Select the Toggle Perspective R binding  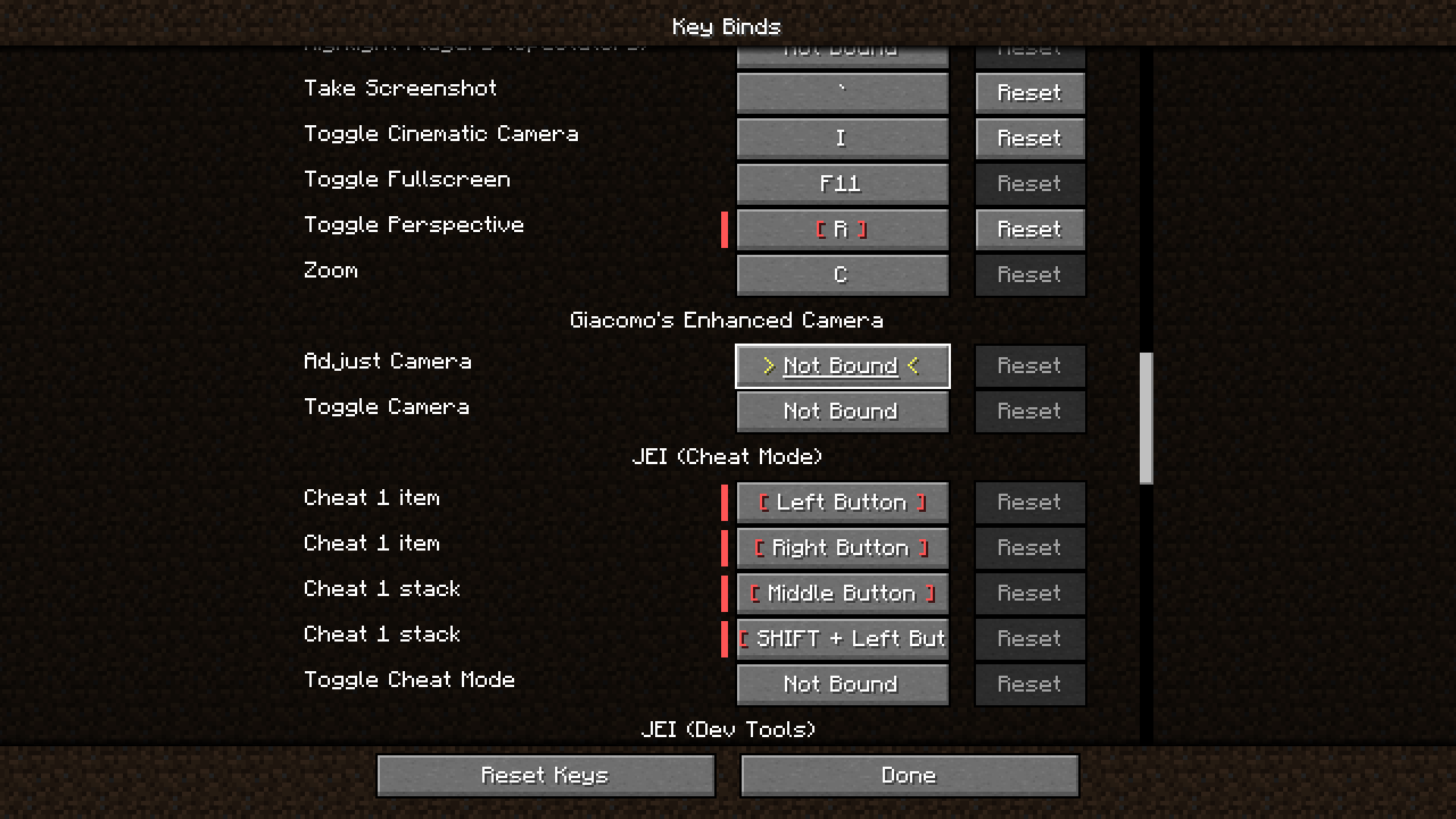tap(840, 229)
